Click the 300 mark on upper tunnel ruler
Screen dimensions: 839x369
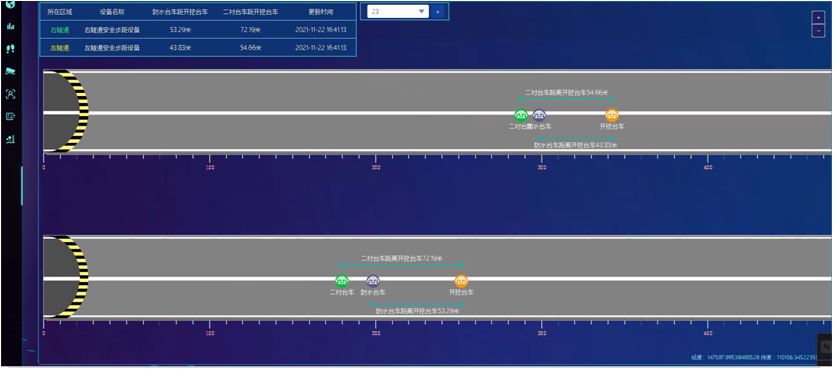[x=541, y=167]
